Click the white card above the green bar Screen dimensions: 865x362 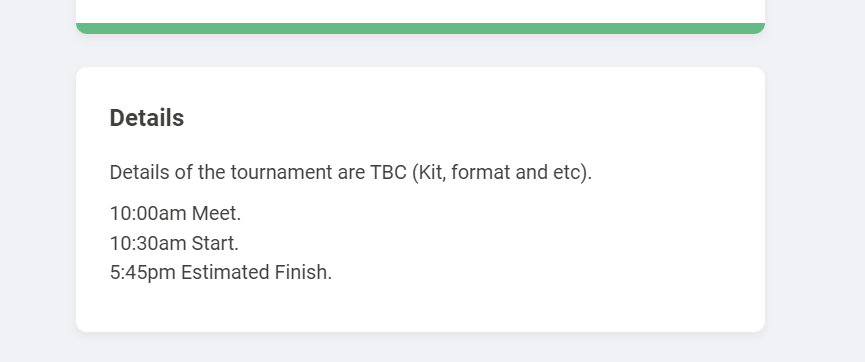click(420, 11)
